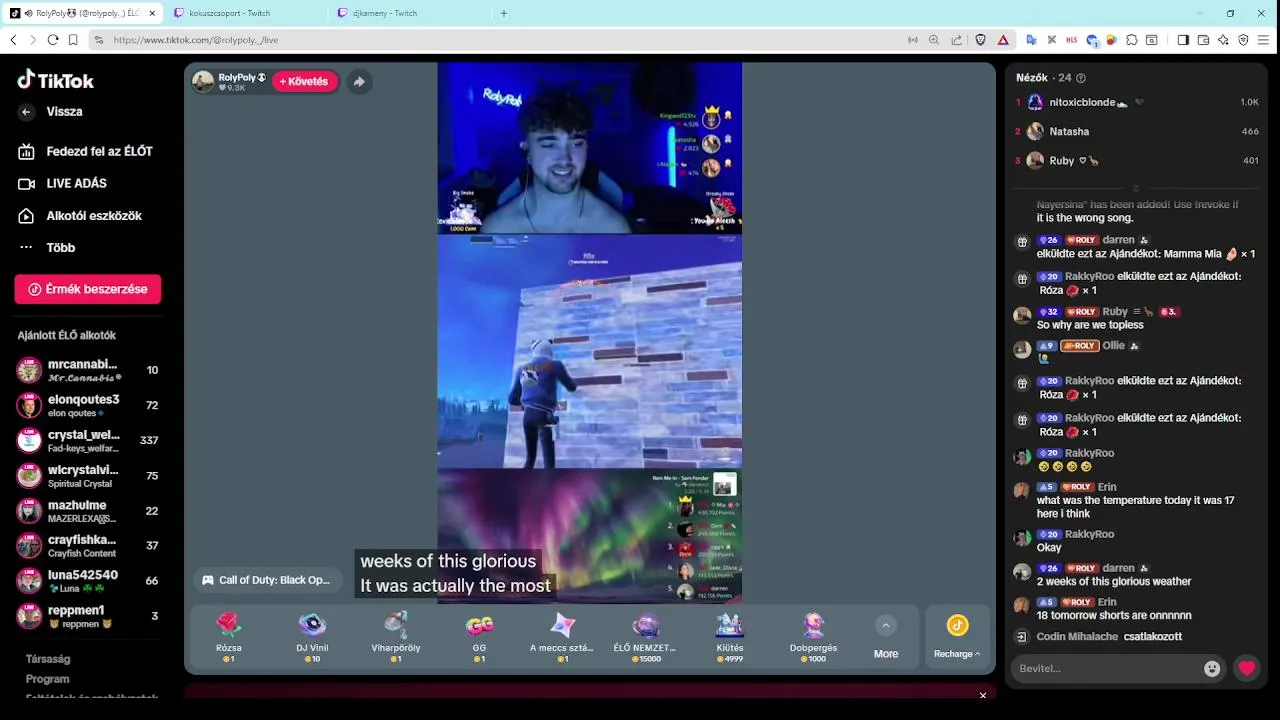Send the GG gift
Image resolution: width=1280 pixels, height=720 pixels.
pyautogui.click(x=479, y=637)
